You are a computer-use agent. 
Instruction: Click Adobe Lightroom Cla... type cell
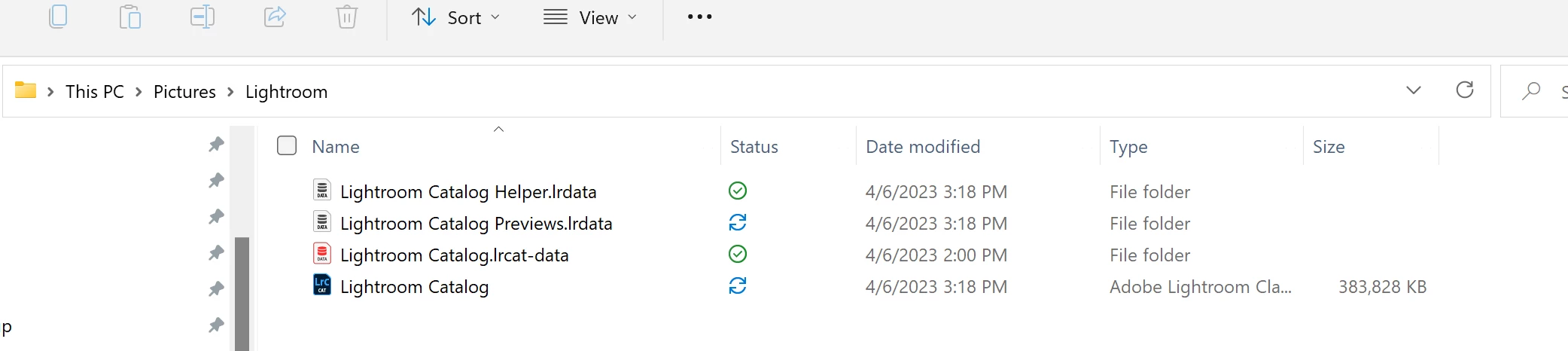point(1201,287)
